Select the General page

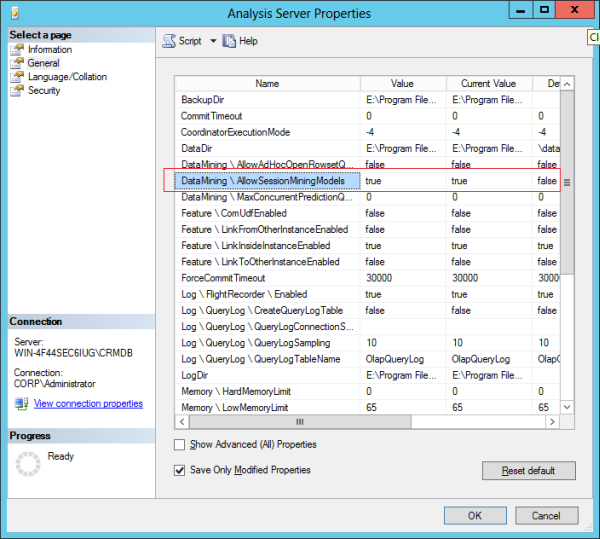tap(43, 63)
